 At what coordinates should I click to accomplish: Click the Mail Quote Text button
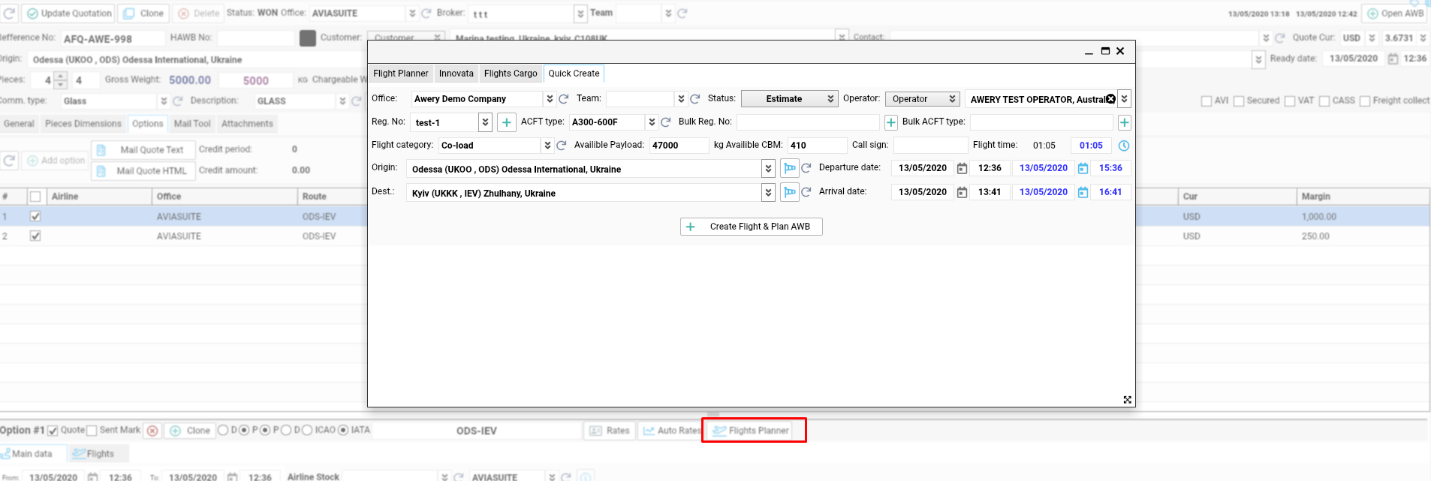pyautogui.click(x=143, y=150)
